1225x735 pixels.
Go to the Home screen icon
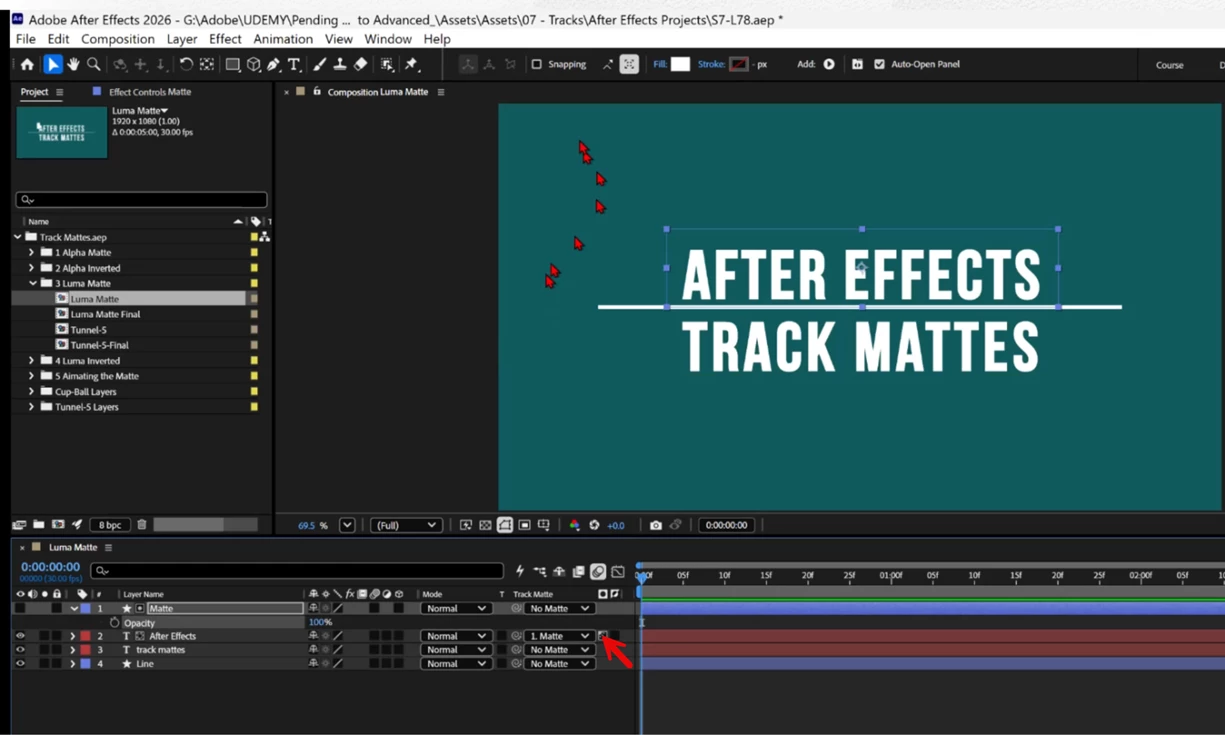27,64
